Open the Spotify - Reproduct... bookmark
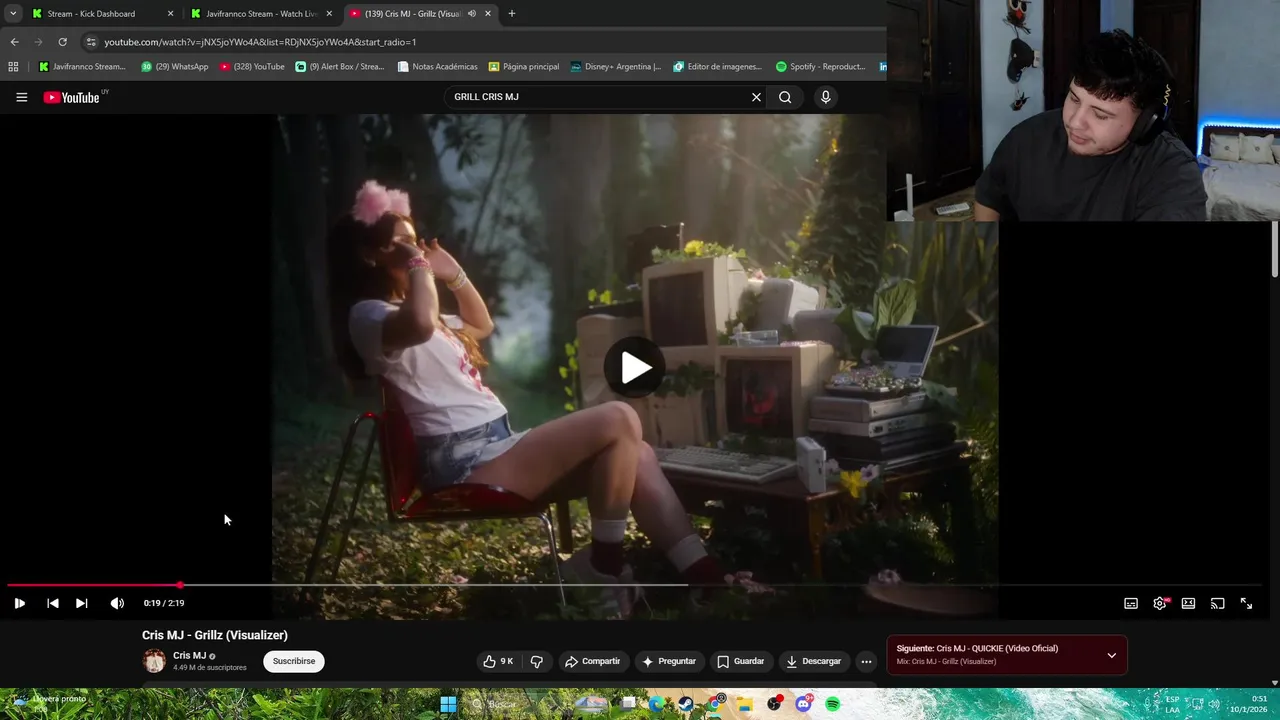The image size is (1280, 720). tap(821, 67)
